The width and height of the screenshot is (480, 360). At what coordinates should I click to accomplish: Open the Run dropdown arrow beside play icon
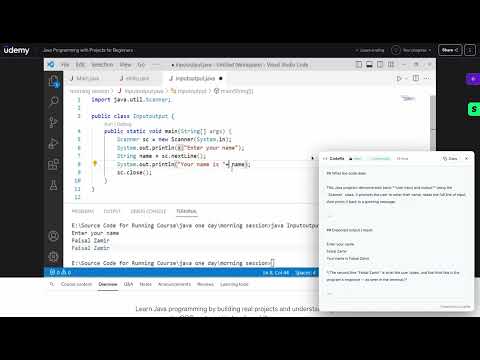coord(406,78)
